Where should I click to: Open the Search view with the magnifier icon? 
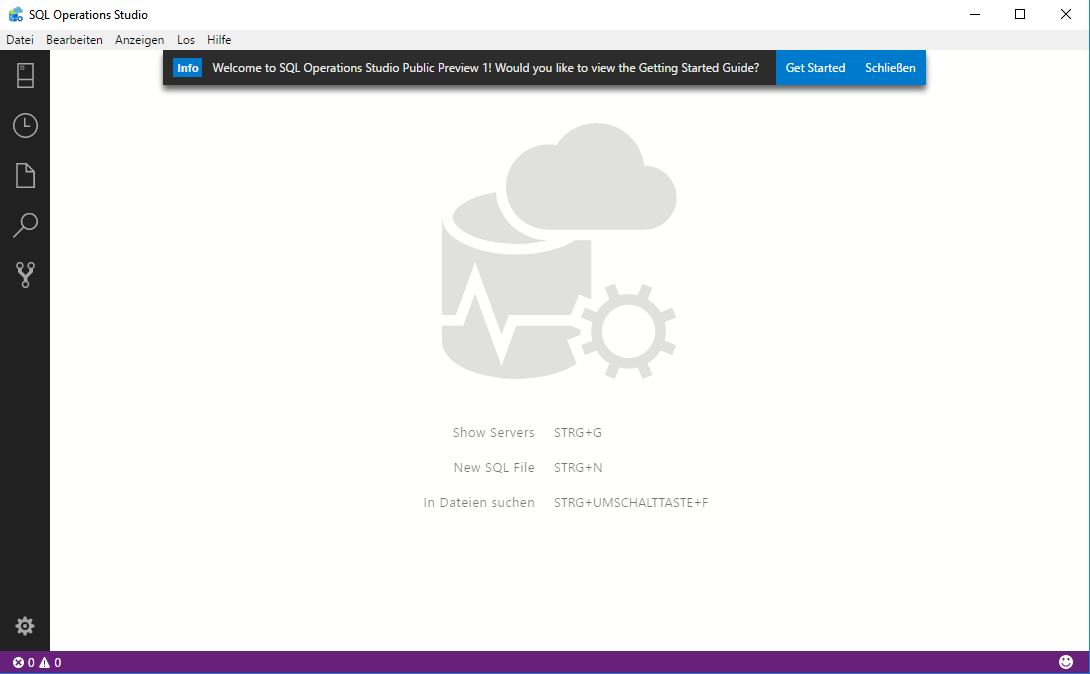(25, 225)
